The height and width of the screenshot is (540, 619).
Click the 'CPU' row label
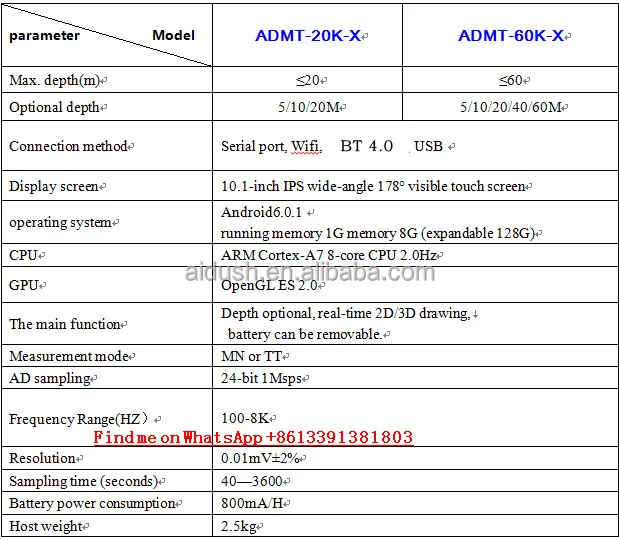(x=23, y=255)
